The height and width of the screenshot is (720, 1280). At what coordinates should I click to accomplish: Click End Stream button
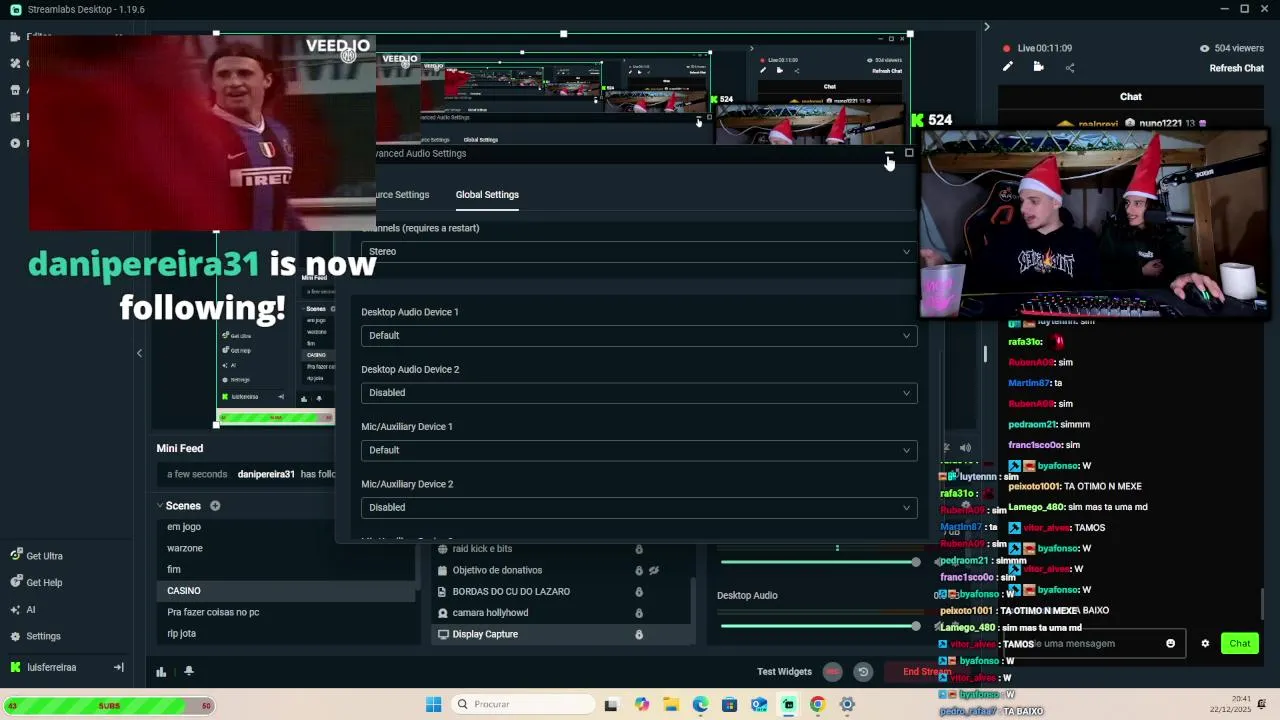click(927, 672)
